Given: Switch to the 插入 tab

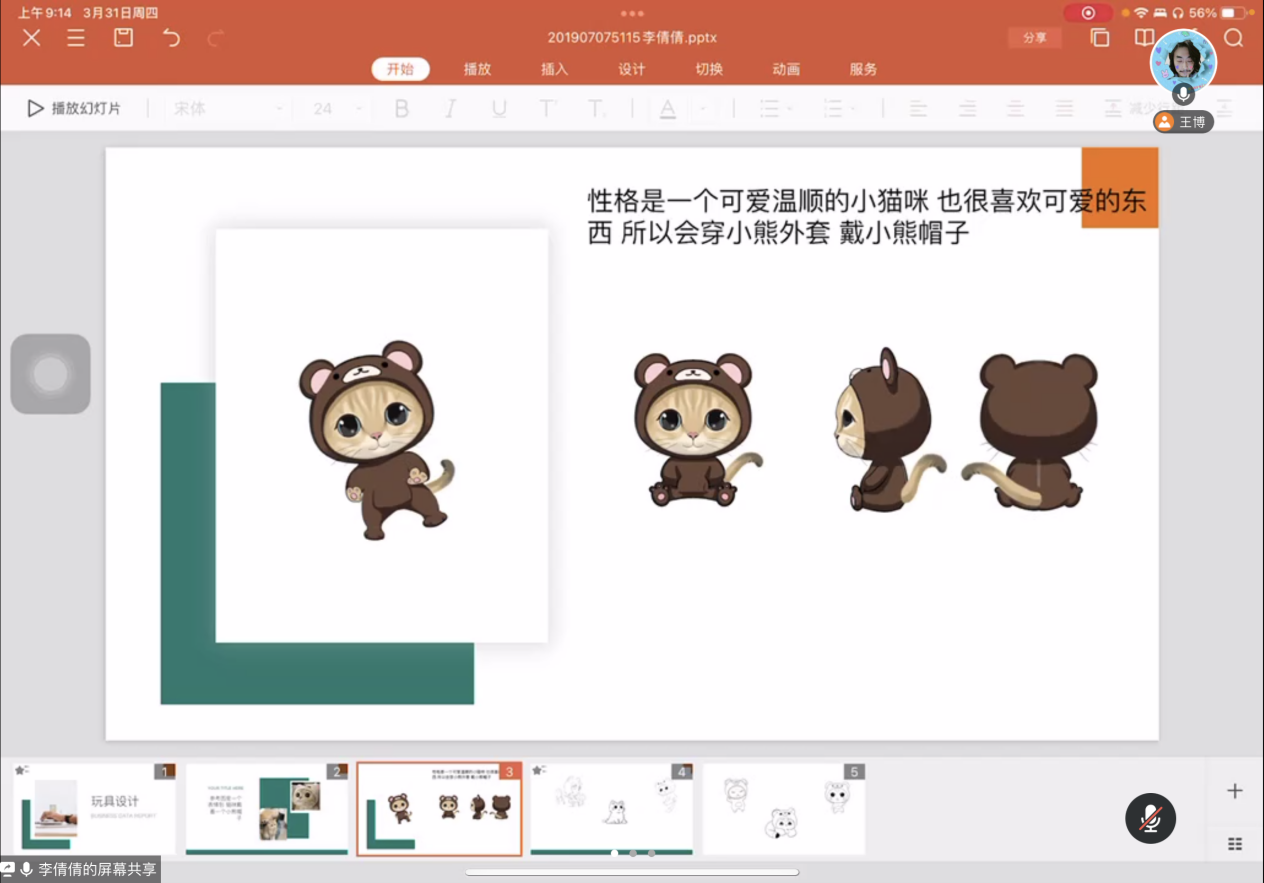Looking at the screenshot, I should [554, 69].
